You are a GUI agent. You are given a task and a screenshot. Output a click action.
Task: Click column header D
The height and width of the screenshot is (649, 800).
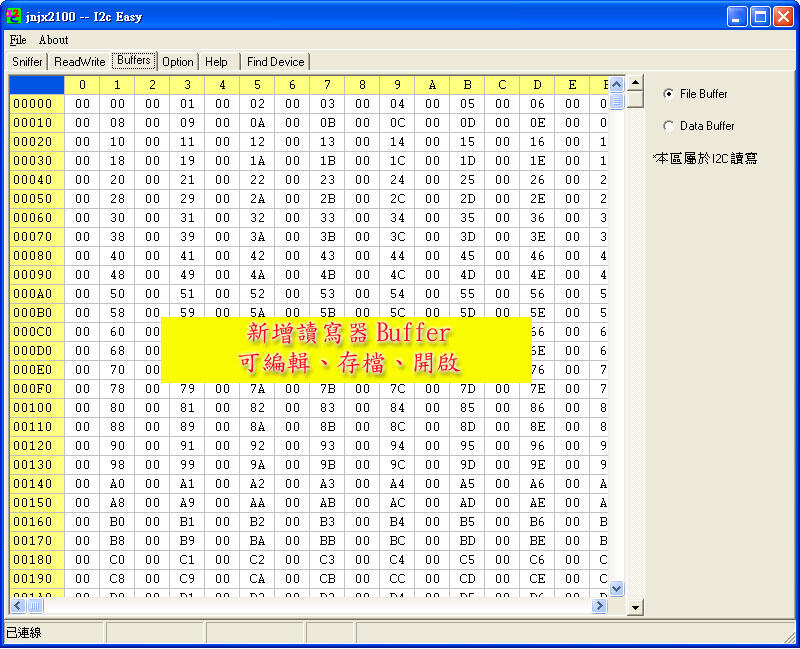[x=537, y=85]
